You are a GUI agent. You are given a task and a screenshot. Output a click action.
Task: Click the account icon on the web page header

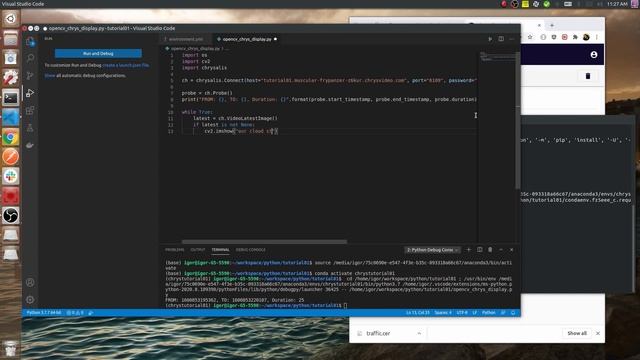click(x=593, y=55)
